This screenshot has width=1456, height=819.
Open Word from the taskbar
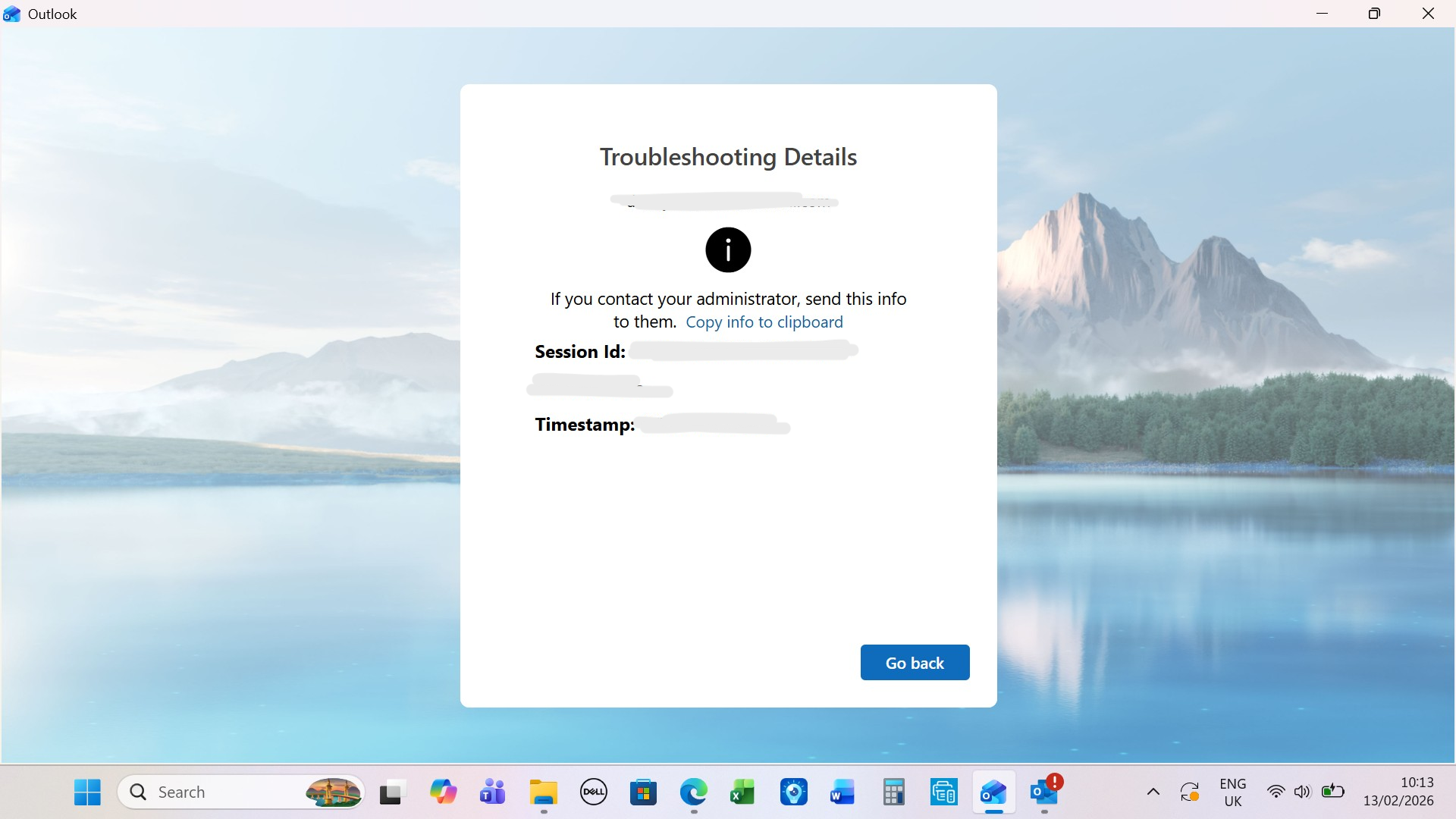843,792
